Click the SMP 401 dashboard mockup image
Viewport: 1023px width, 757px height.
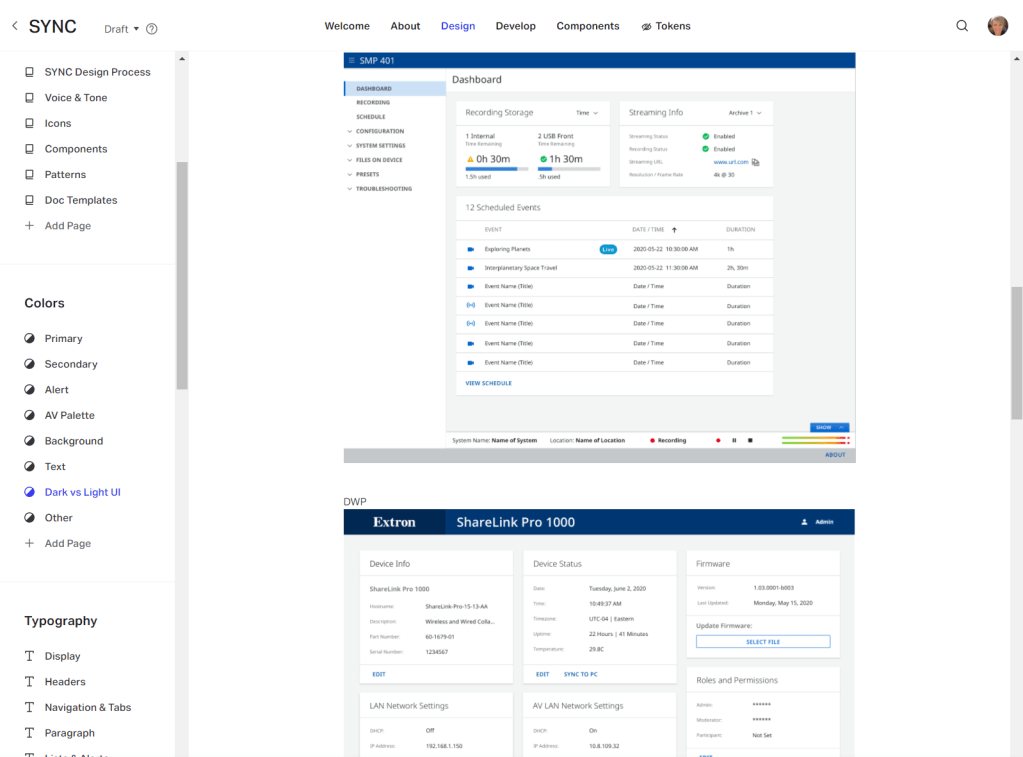(599, 257)
